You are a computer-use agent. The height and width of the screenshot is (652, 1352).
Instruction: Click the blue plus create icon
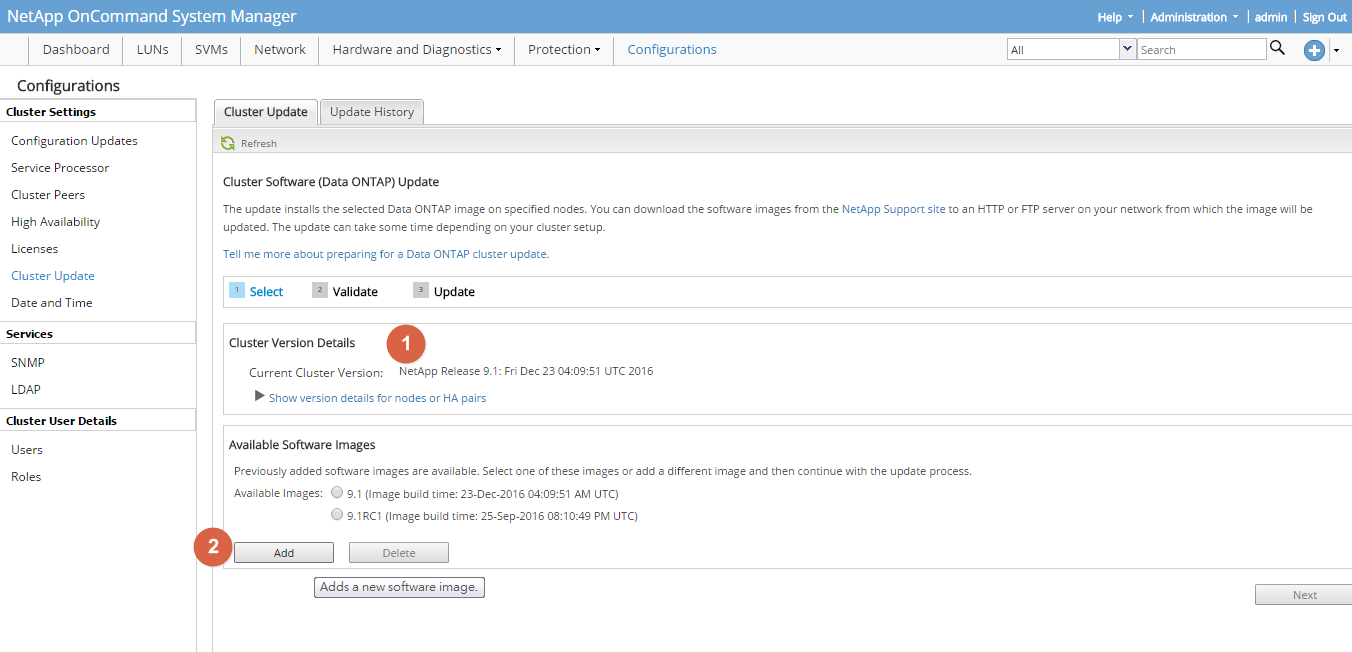[x=1314, y=50]
